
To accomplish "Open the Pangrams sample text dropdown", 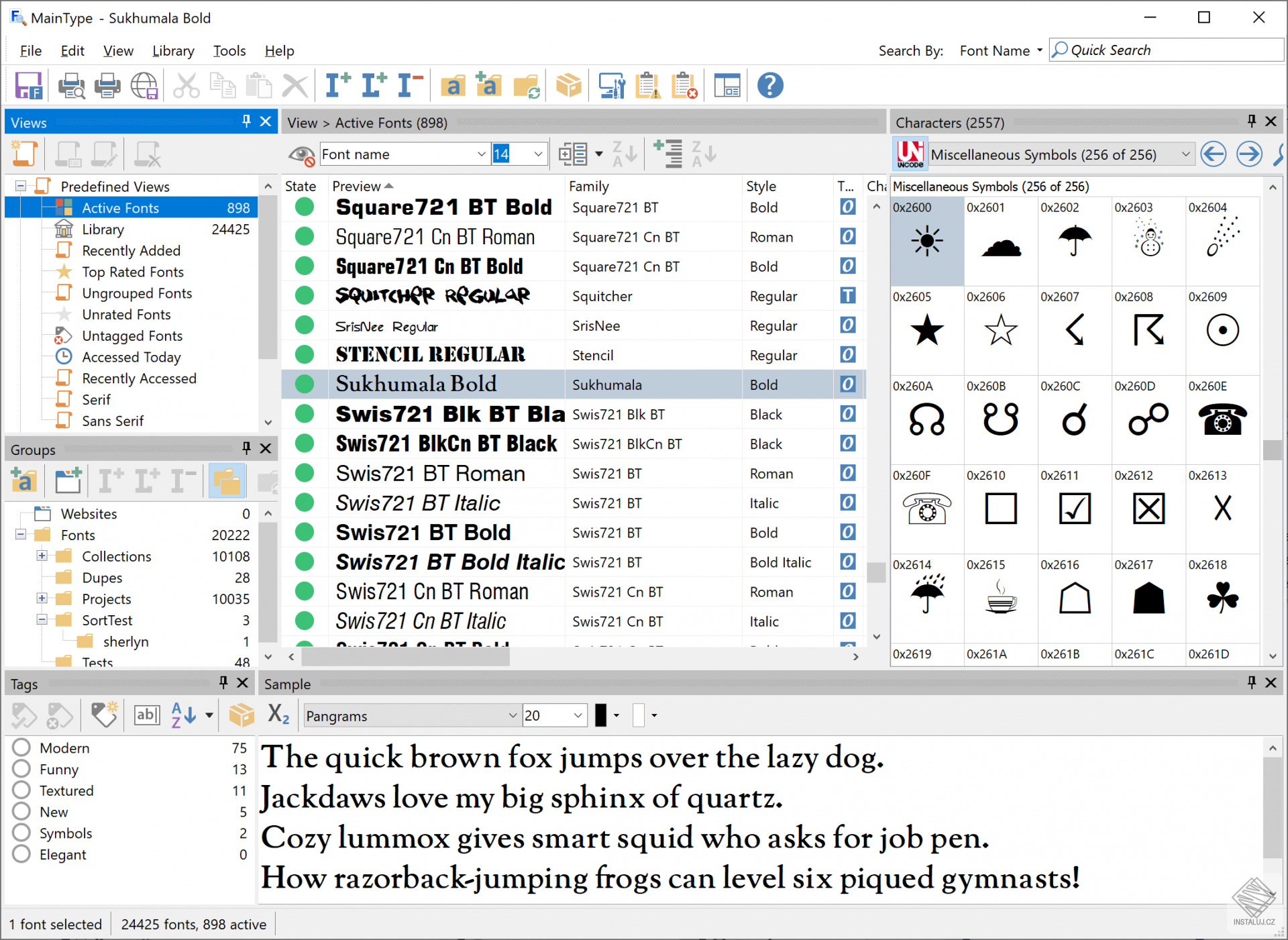I will [510, 718].
